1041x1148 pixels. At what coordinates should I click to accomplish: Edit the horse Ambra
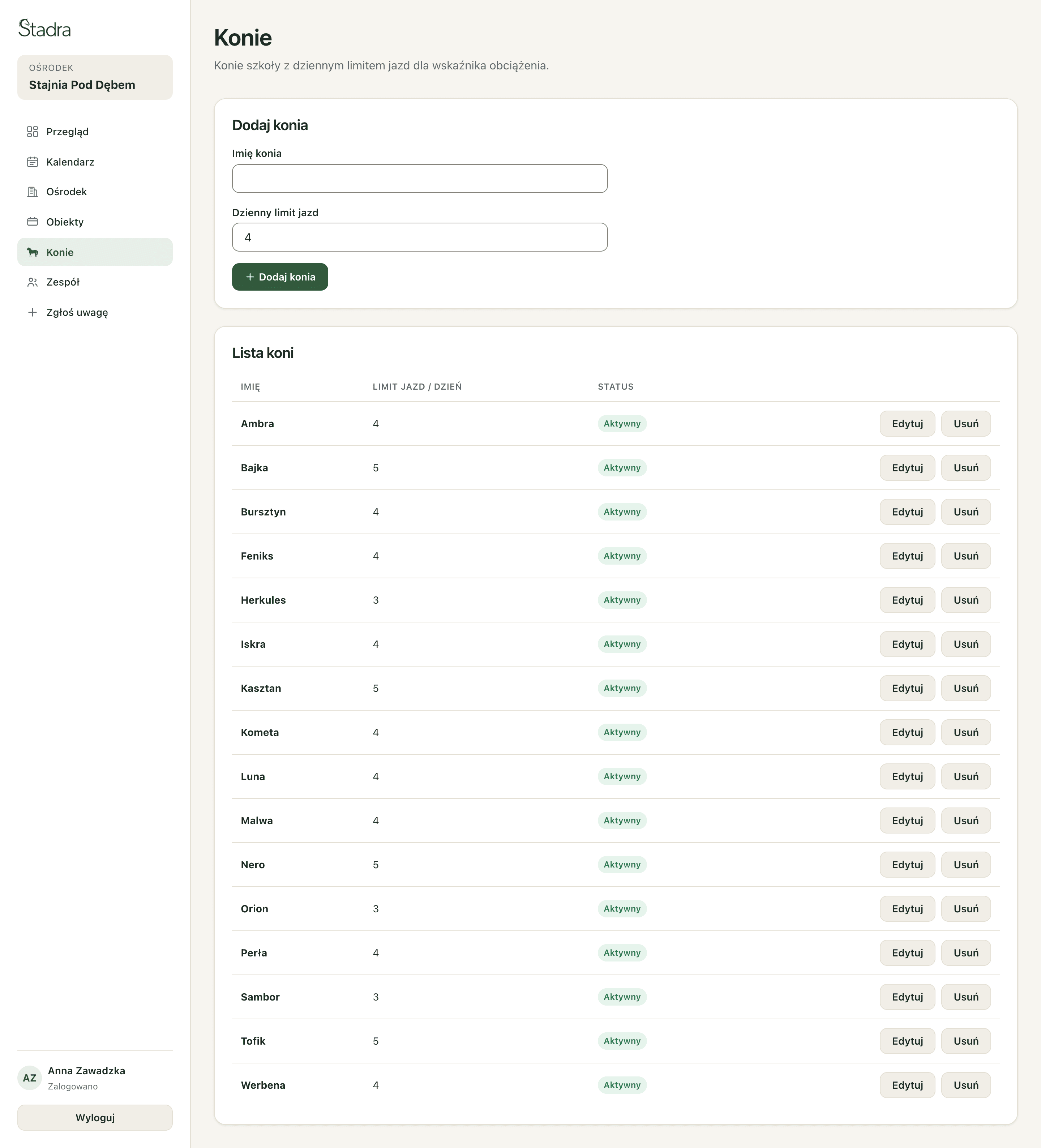(x=907, y=424)
